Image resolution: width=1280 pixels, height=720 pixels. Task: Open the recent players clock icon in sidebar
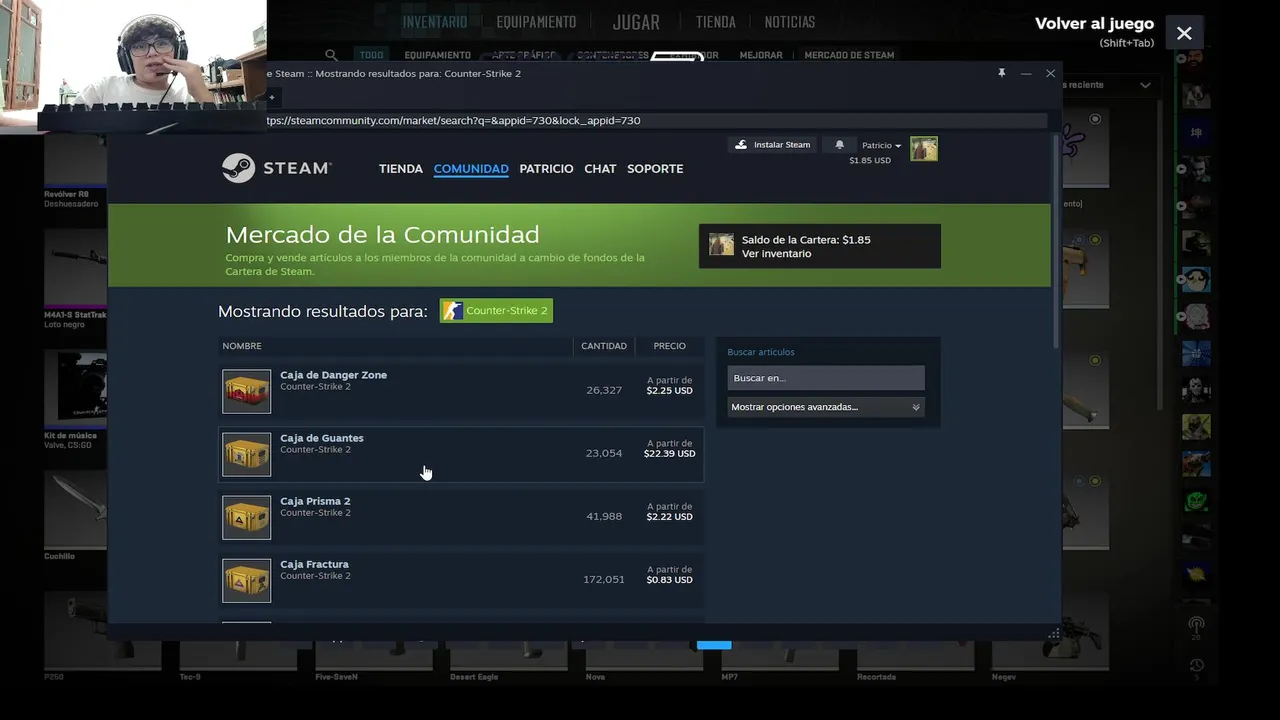pyautogui.click(x=1196, y=667)
